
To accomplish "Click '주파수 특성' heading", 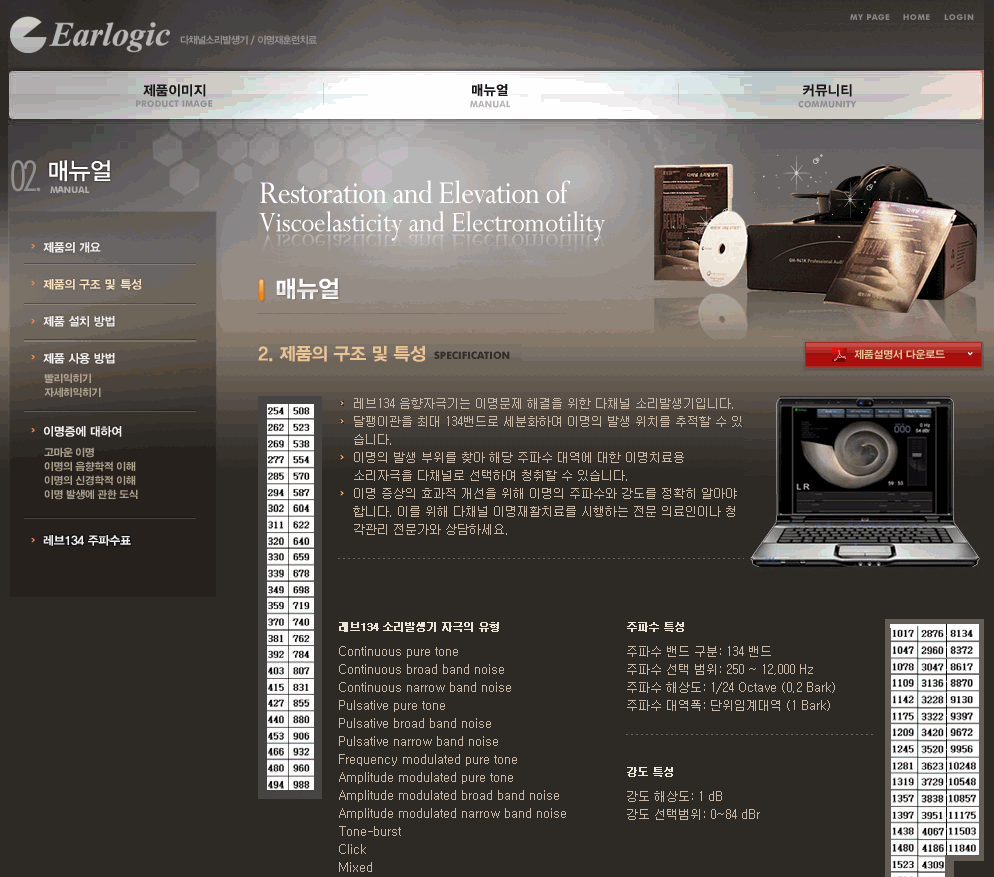I will [655, 627].
